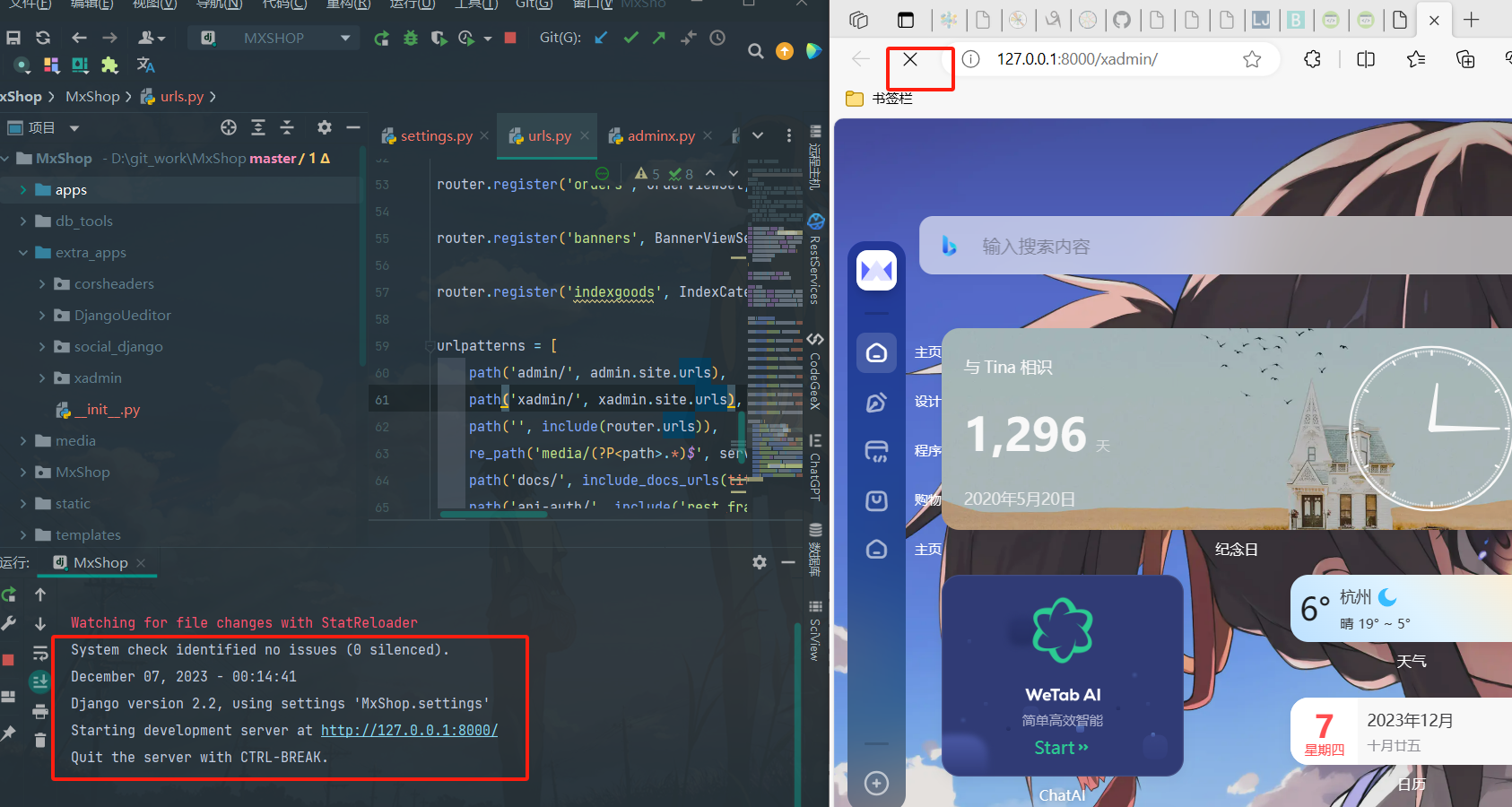Toggle Edge vertical tabs button
The image size is (1512, 807).
point(906,20)
